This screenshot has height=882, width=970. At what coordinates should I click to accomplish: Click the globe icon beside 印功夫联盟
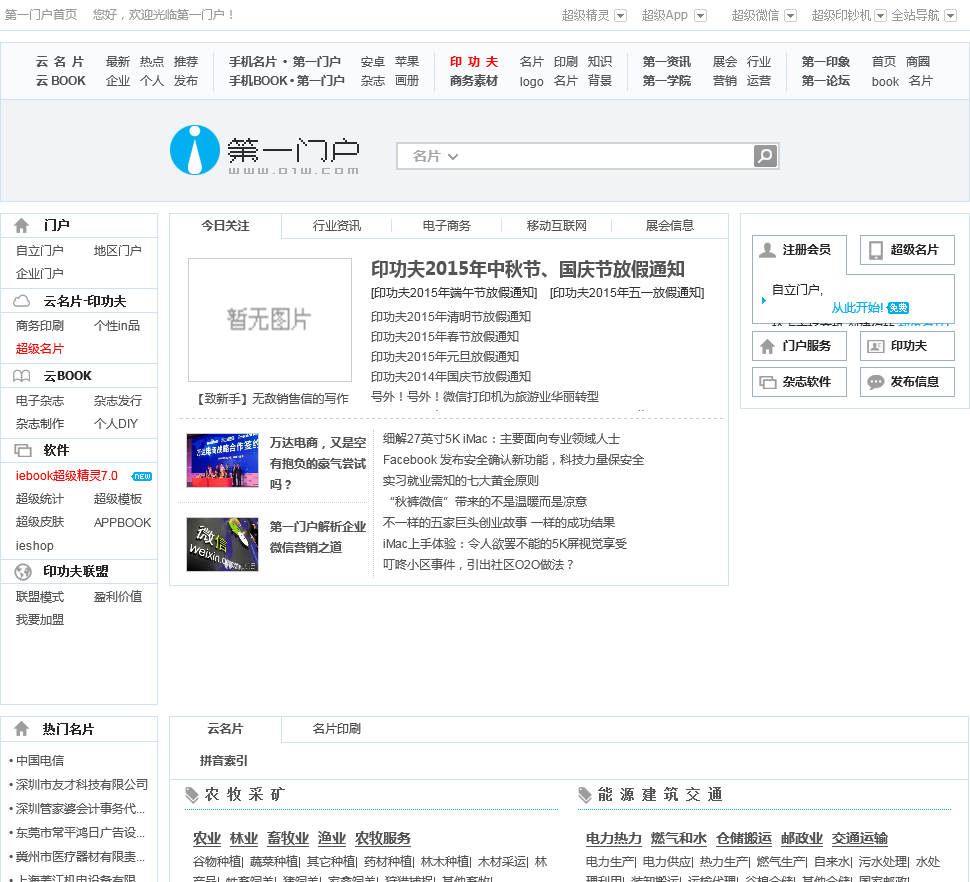(22, 572)
